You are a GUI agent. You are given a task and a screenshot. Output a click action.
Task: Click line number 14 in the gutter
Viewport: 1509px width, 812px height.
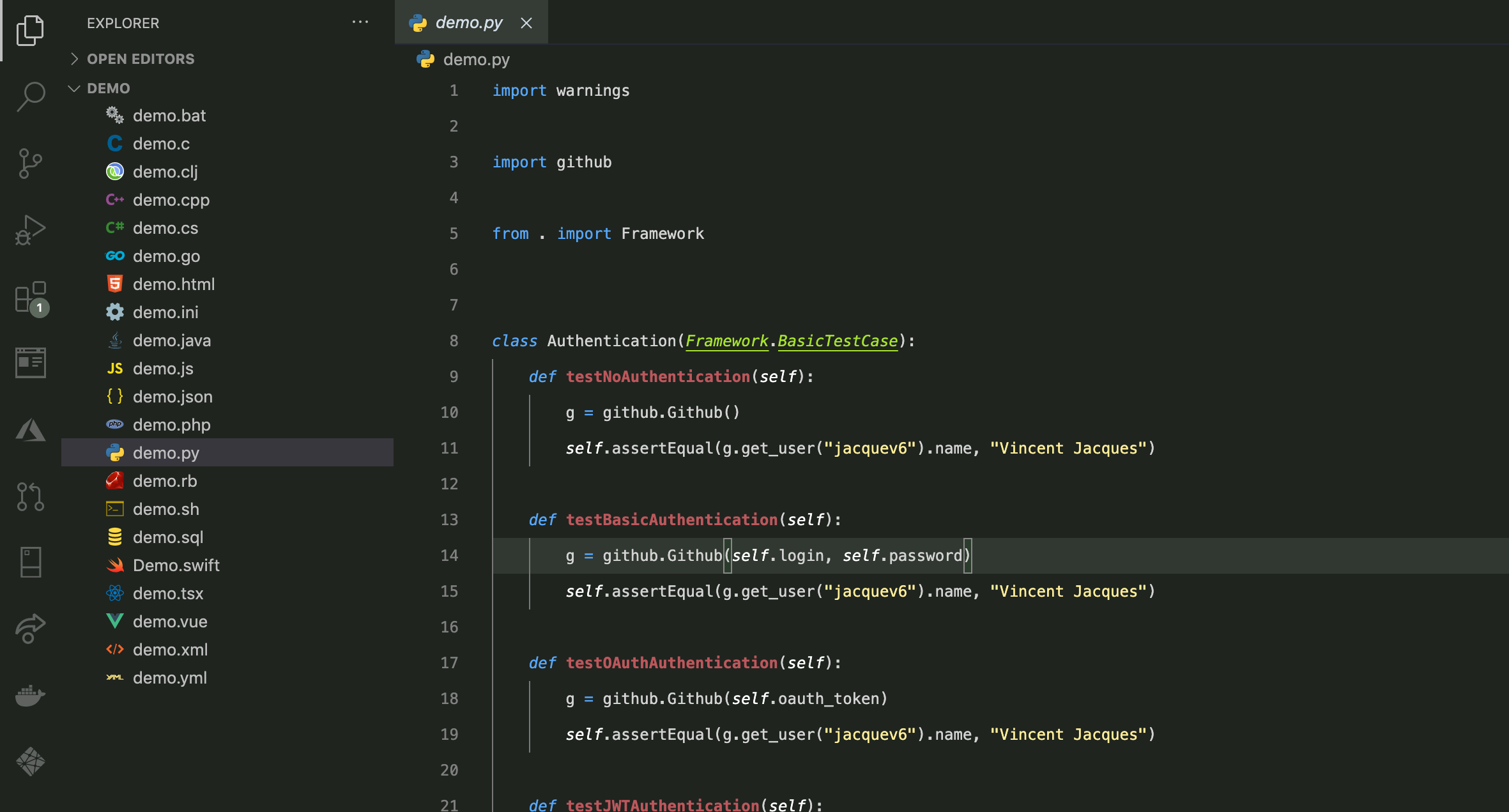pos(450,555)
